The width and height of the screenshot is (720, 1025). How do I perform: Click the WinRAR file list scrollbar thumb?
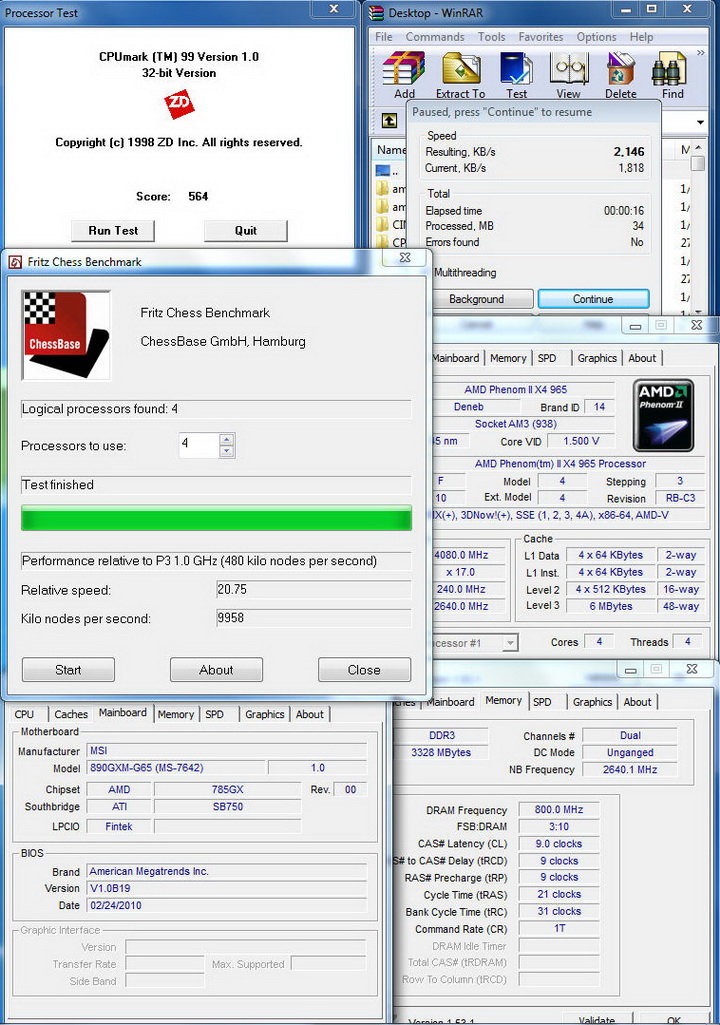(x=698, y=163)
